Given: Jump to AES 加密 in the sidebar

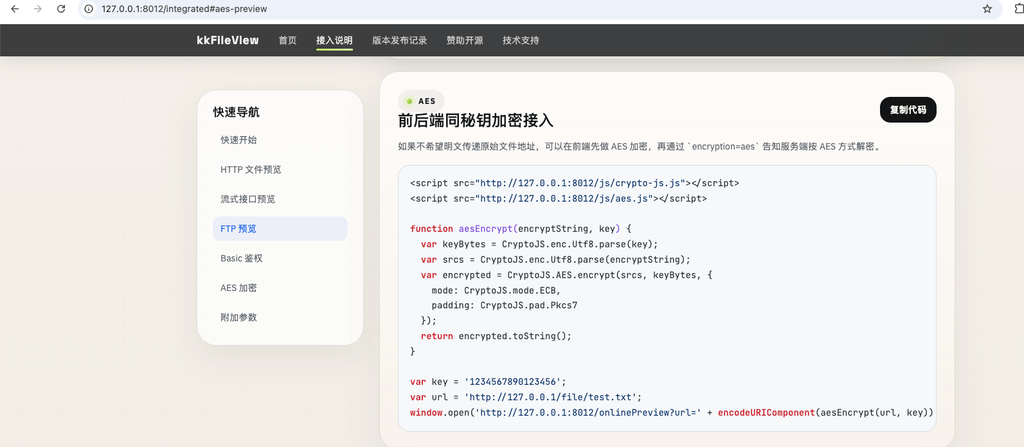Looking at the screenshot, I should 280,288.
